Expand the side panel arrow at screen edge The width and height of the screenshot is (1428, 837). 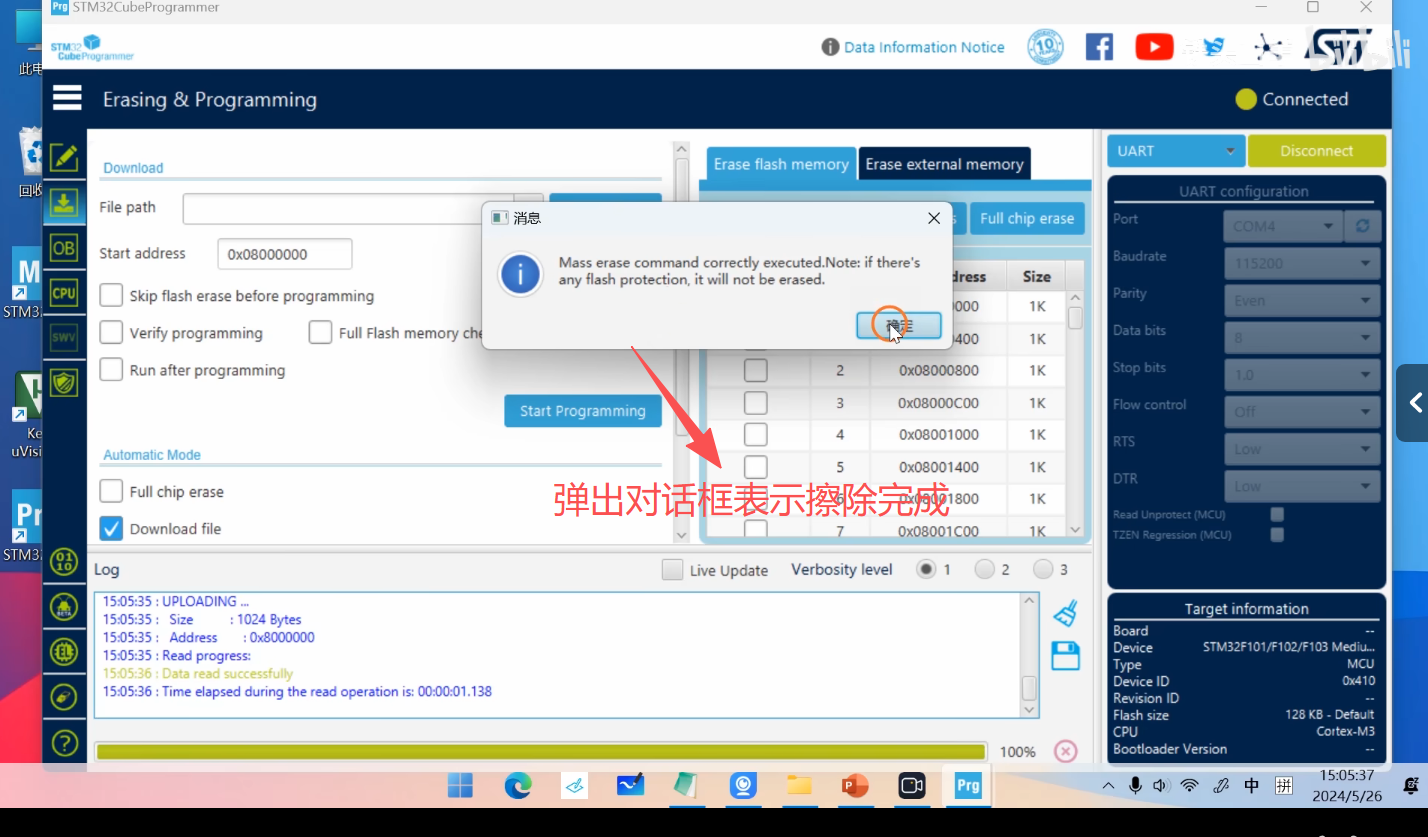(1413, 403)
